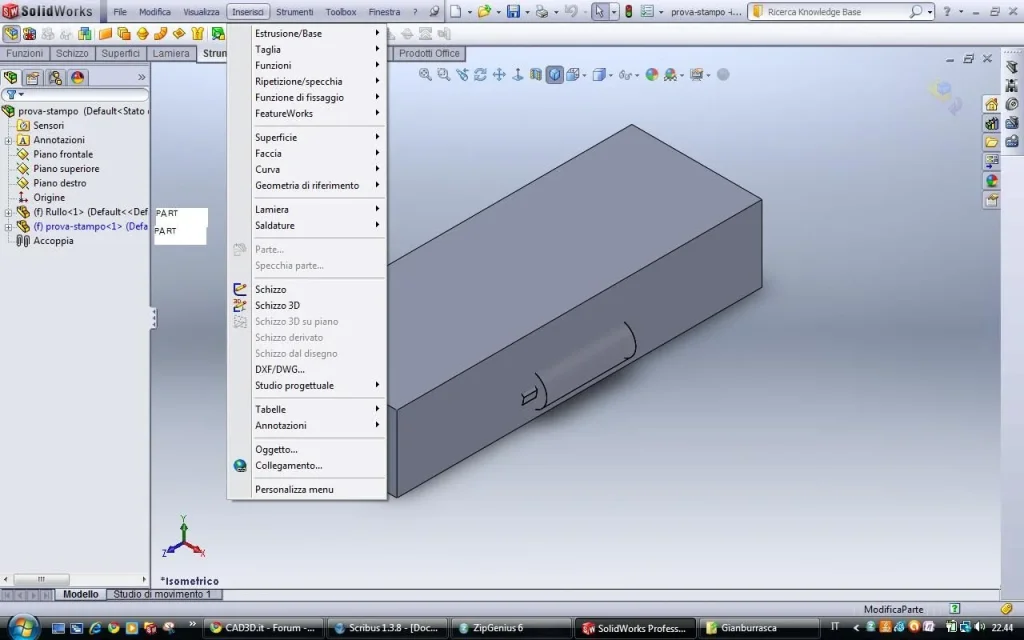Image resolution: width=1024 pixels, height=640 pixels.
Task: Open the New document dropdown arrow
Action: click(469, 12)
